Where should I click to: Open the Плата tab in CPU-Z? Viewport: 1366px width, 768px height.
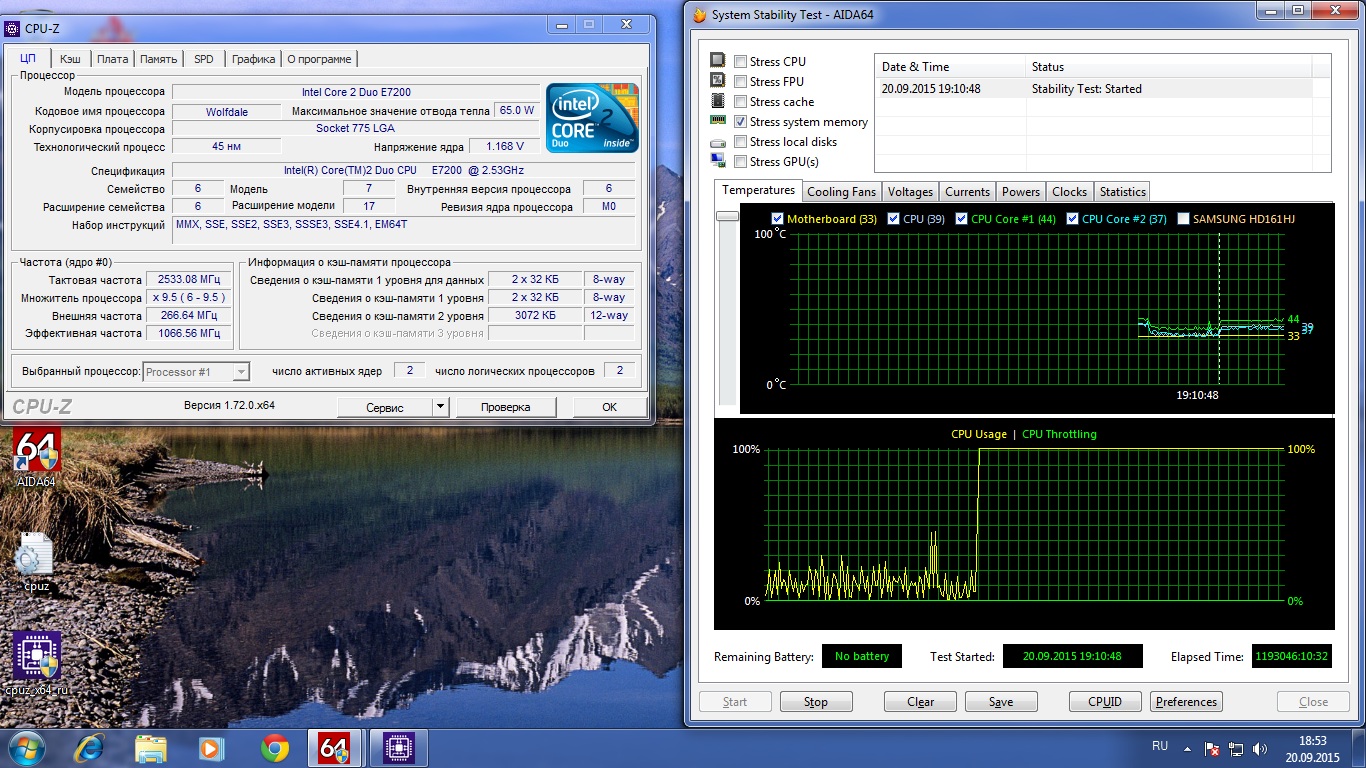tap(112, 59)
